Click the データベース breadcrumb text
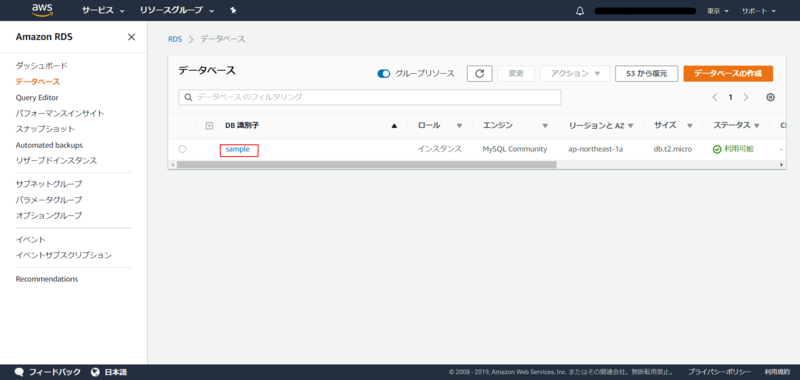Screen dimensions: 800x380 click(223, 39)
